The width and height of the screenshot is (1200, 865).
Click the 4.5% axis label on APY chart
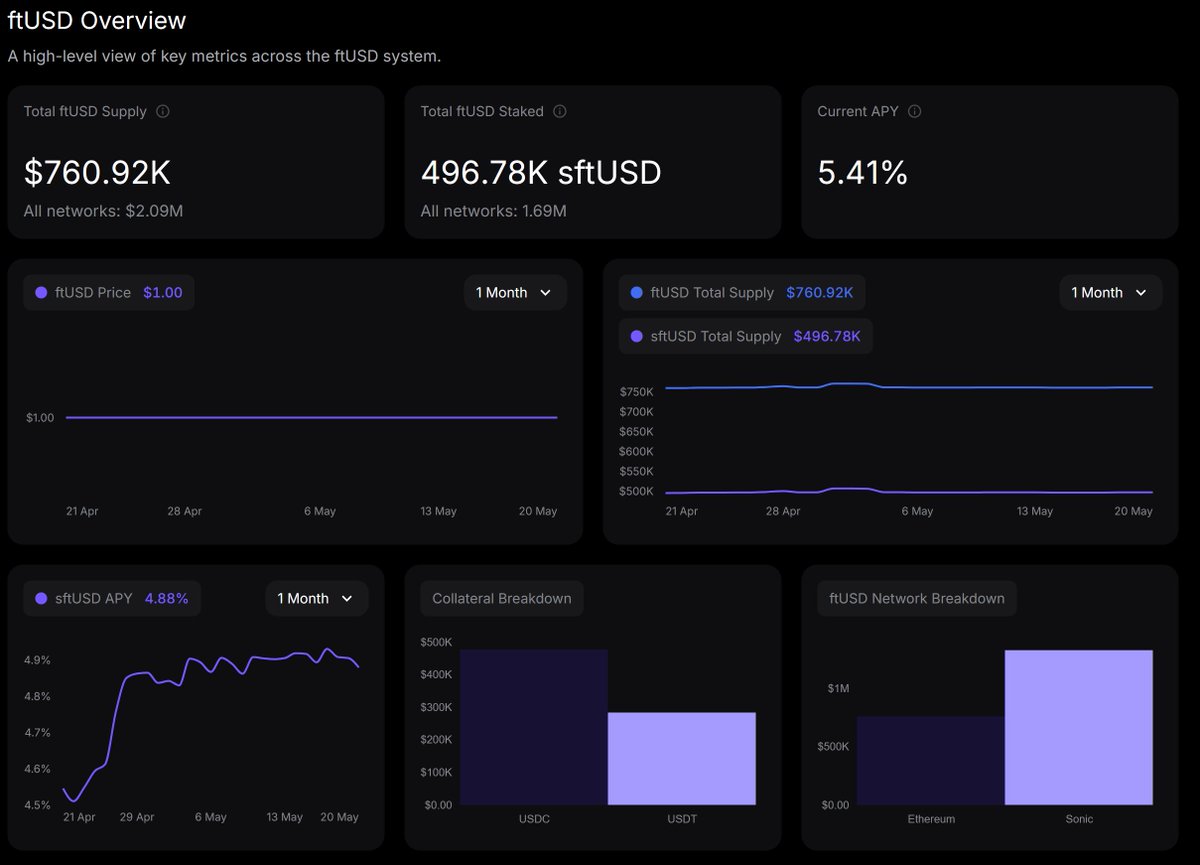coord(37,805)
